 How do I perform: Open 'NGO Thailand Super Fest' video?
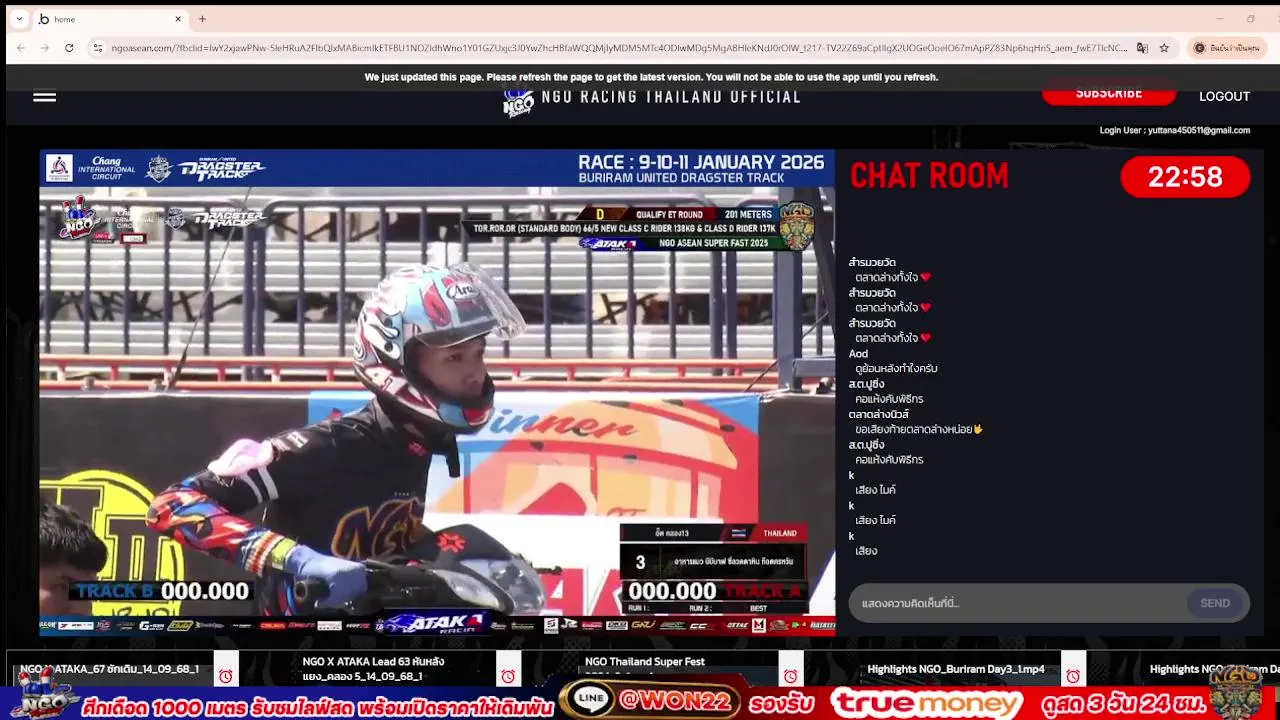point(645,662)
